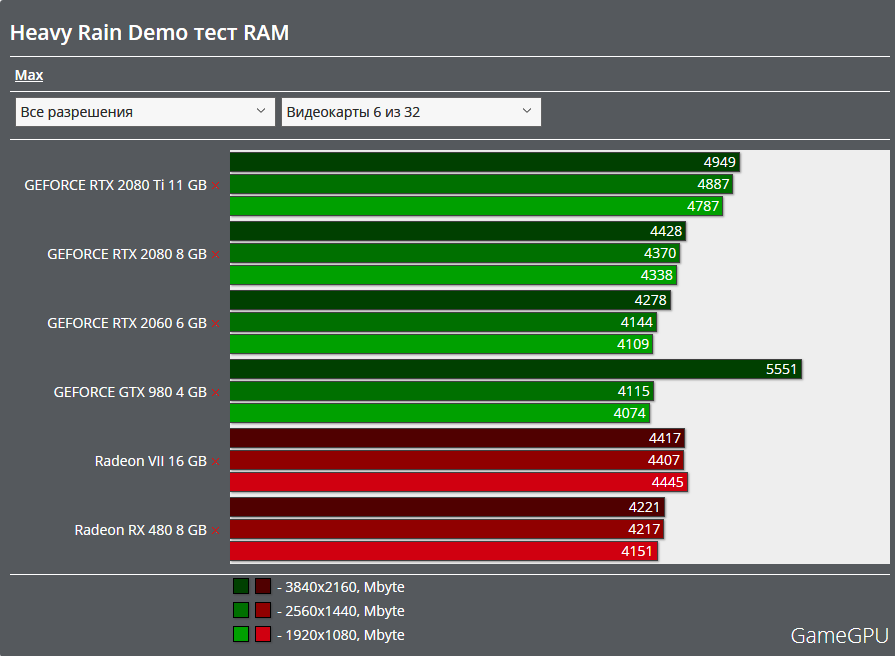This screenshot has width=895, height=656.
Task: Click the 4407 bar for Radeon VII
Action: click(x=457, y=460)
